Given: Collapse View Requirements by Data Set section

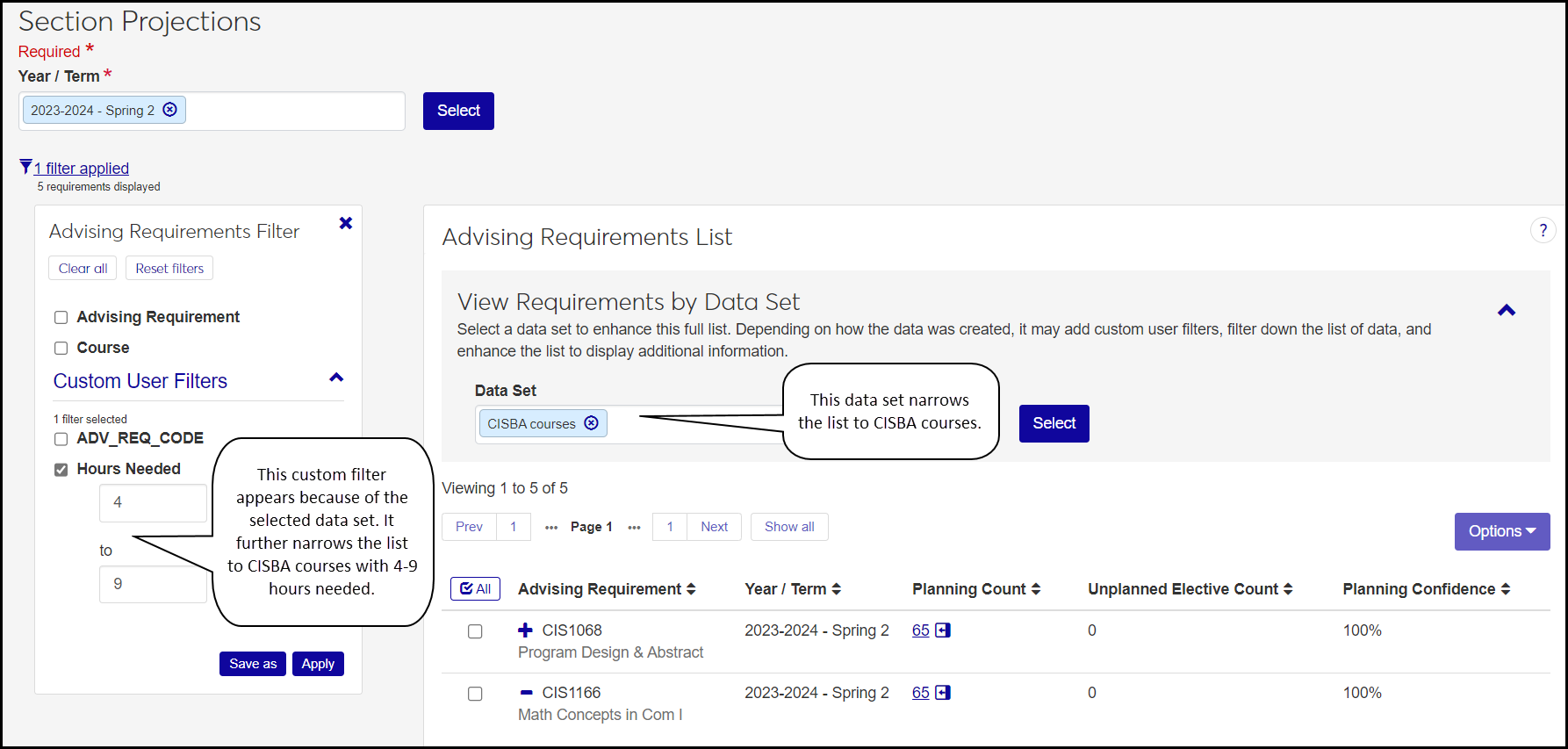Looking at the screenshot, I should pos(1507,311).
